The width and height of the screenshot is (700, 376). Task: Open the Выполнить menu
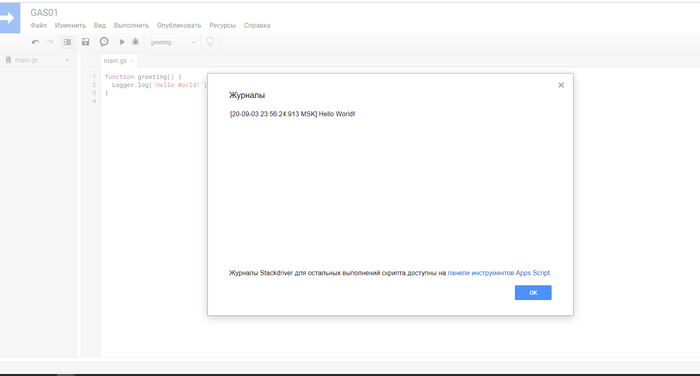point(131,25)
